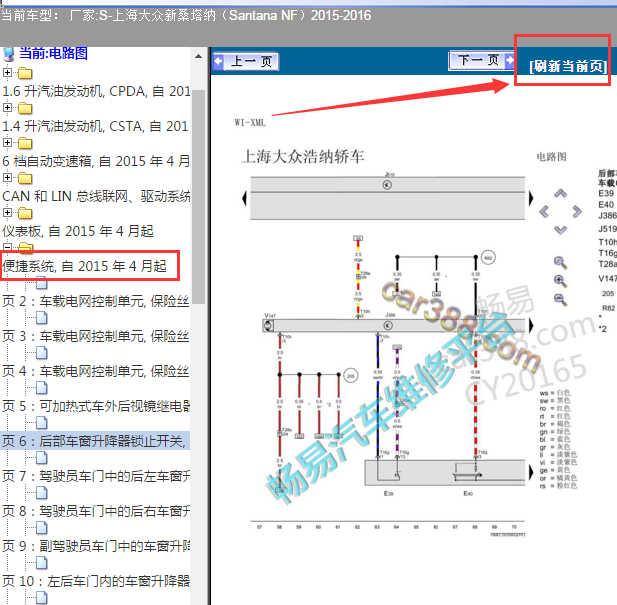617x605 pixels.
Task: Click the 上海大众浩纳轿车 title text
Action: [303, 157]
